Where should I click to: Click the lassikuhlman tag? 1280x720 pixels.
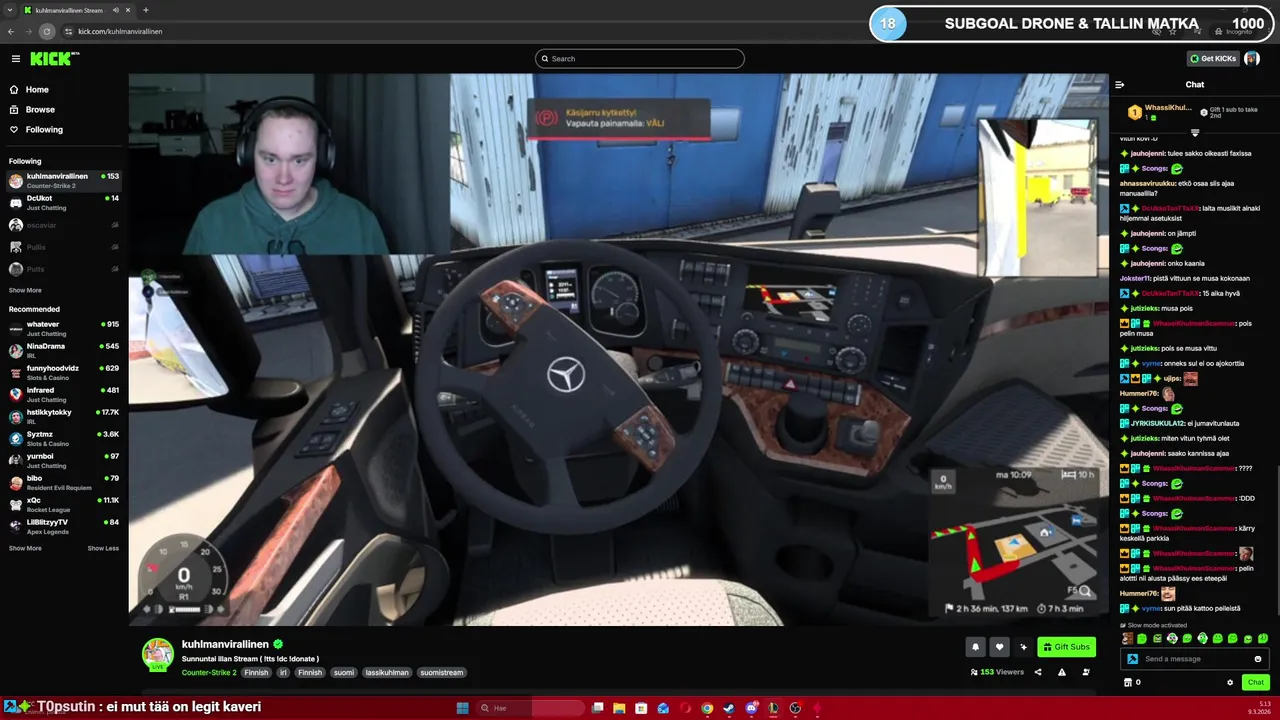click(x=386, y=673)
